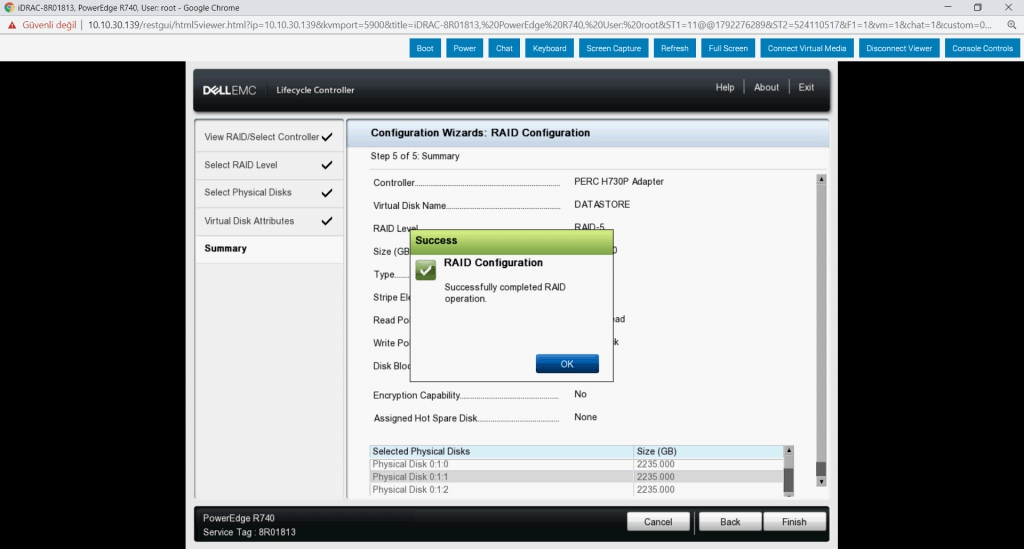Click the Finish button

point(794,522)
